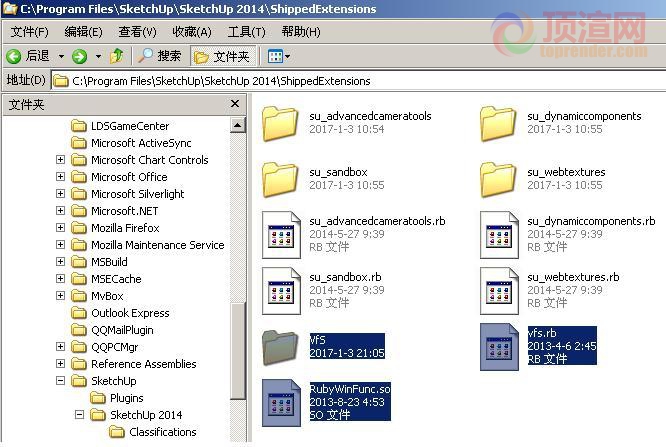
Task: Click inside the address bar path field
Action: pos(358,81)
